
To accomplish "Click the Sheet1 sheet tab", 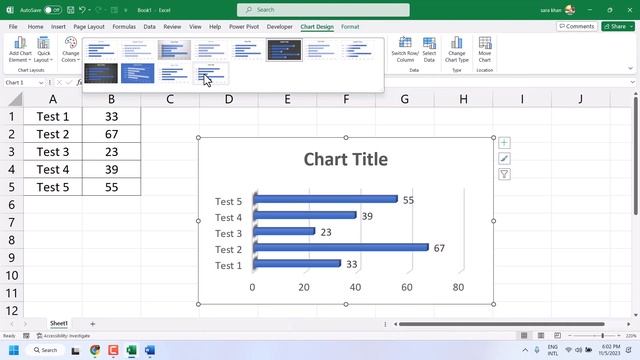I will click(59, 323).
